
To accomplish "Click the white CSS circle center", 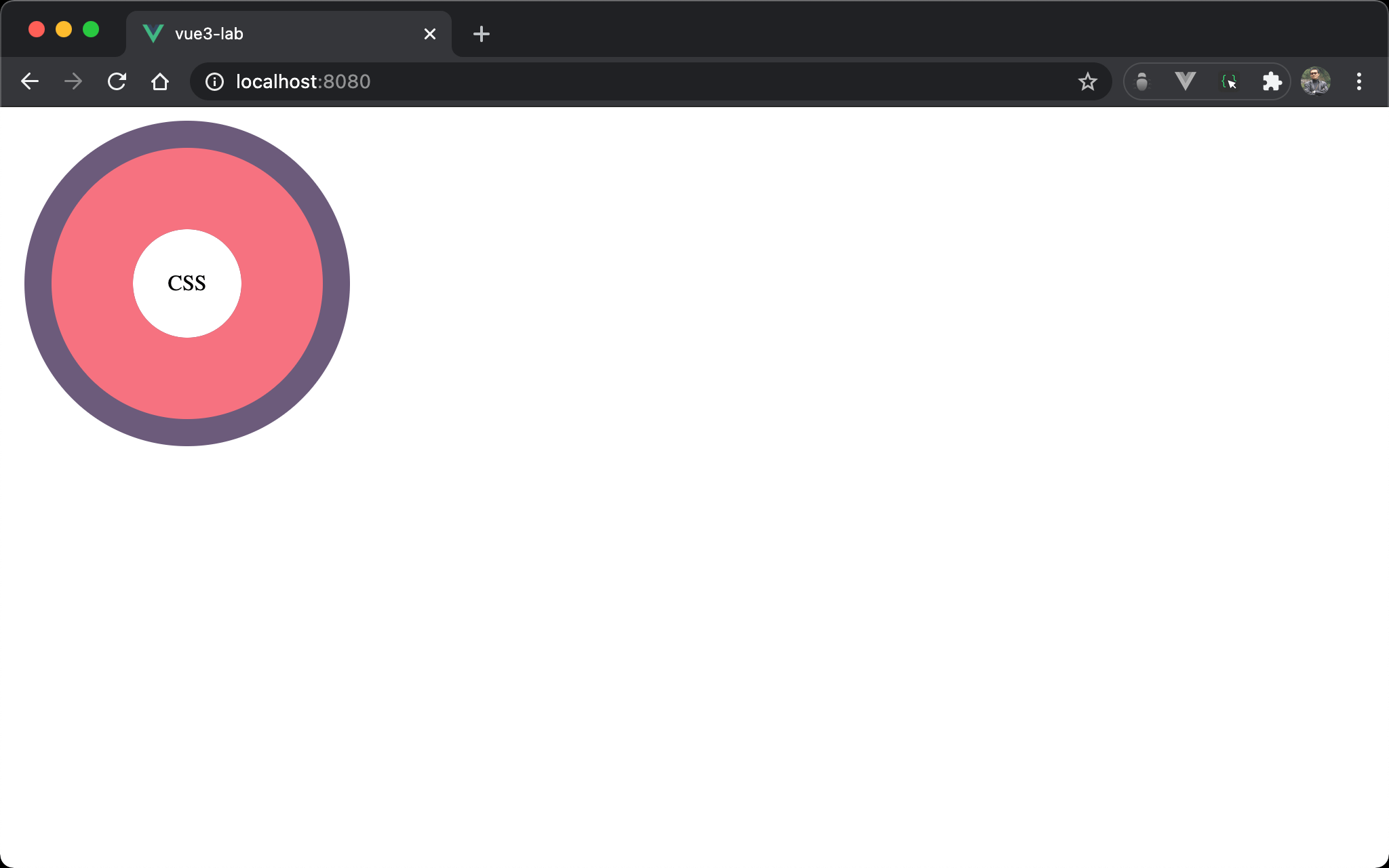I will (187, 283).
